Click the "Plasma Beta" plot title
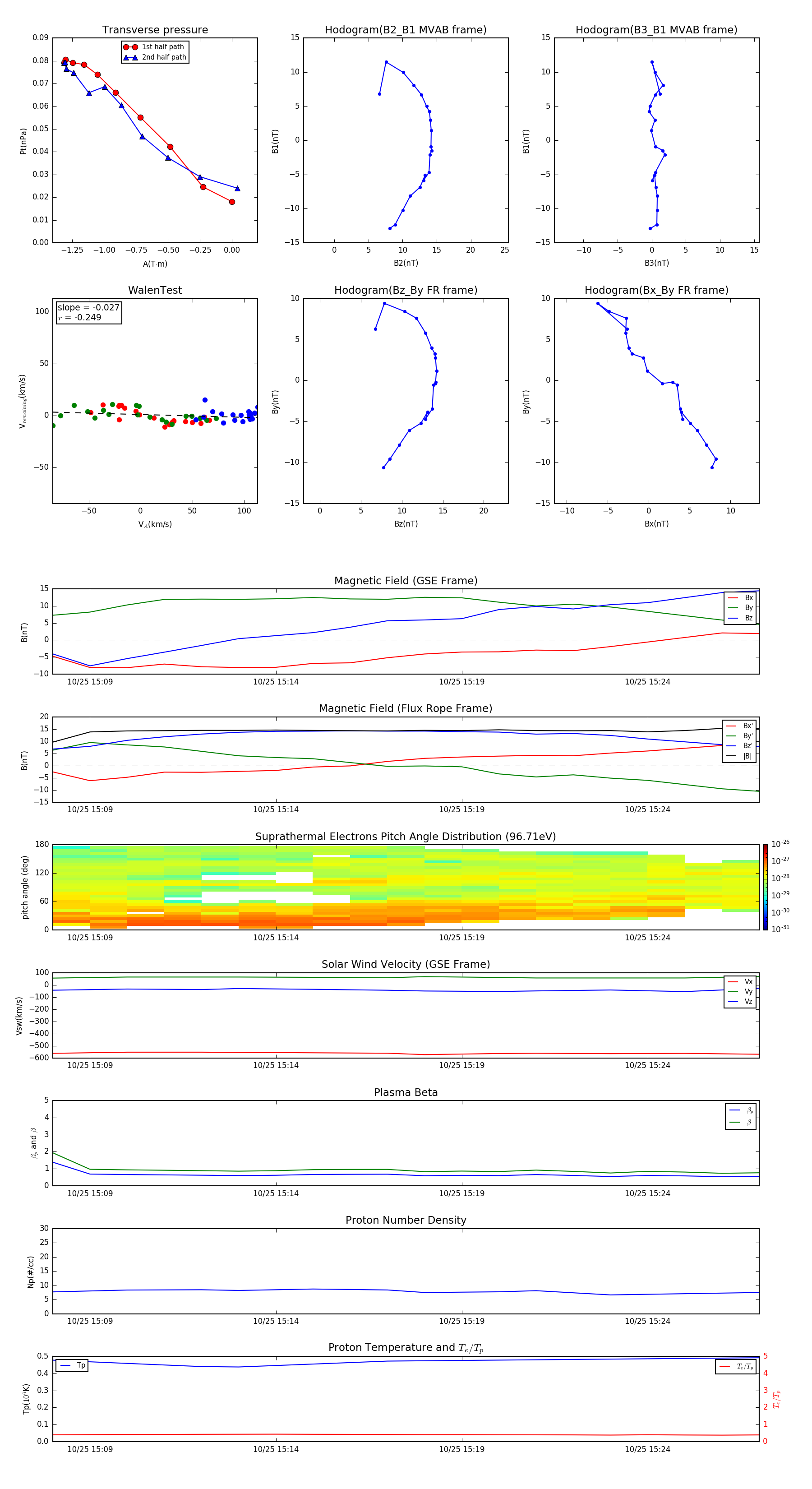 point(406,1092)
